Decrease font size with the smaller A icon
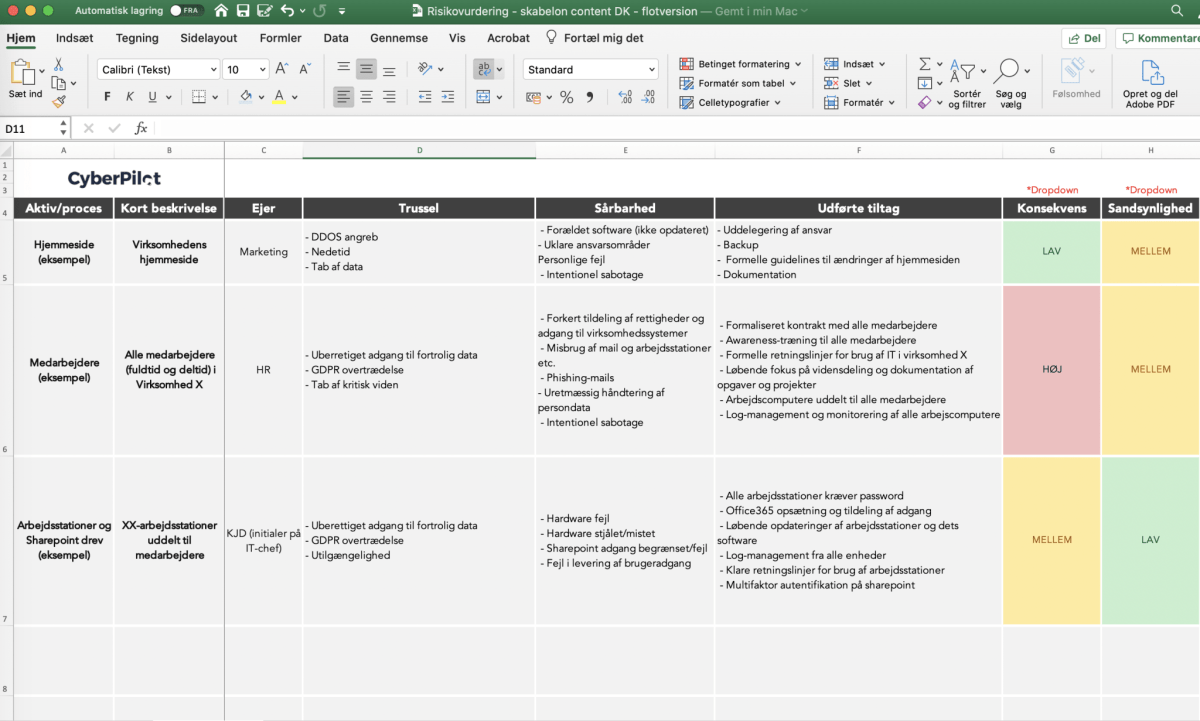The width and height of the screenshot is (1200, 721). coord(303,69)
